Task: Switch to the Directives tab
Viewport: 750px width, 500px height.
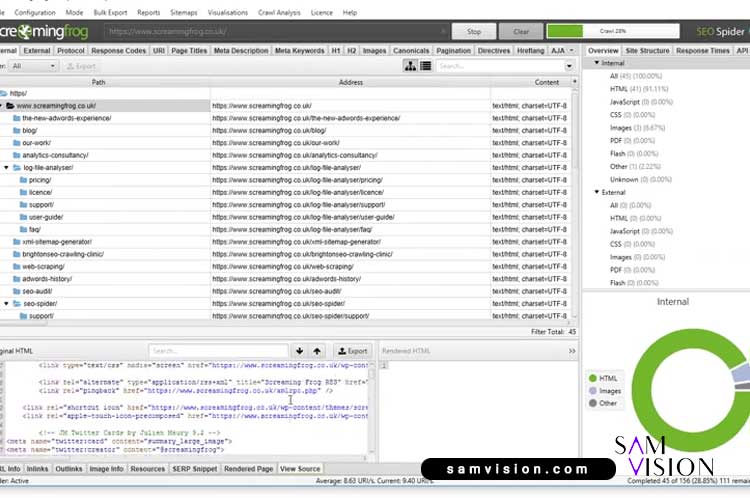Action: (494, 51)
